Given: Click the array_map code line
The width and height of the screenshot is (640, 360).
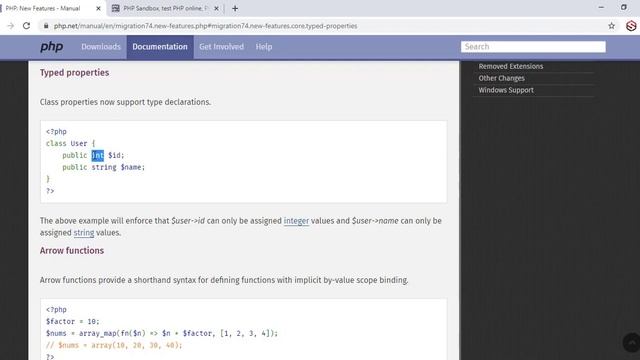Looking at the screenshot, I should [162, 333].
